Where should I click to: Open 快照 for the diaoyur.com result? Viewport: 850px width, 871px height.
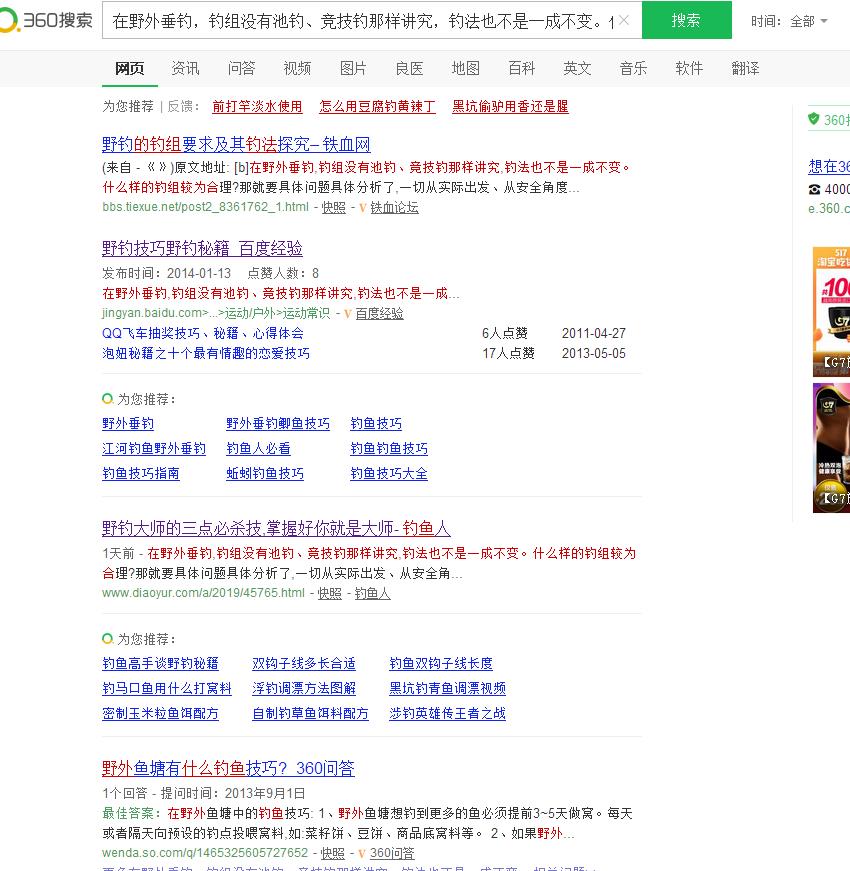329,593
